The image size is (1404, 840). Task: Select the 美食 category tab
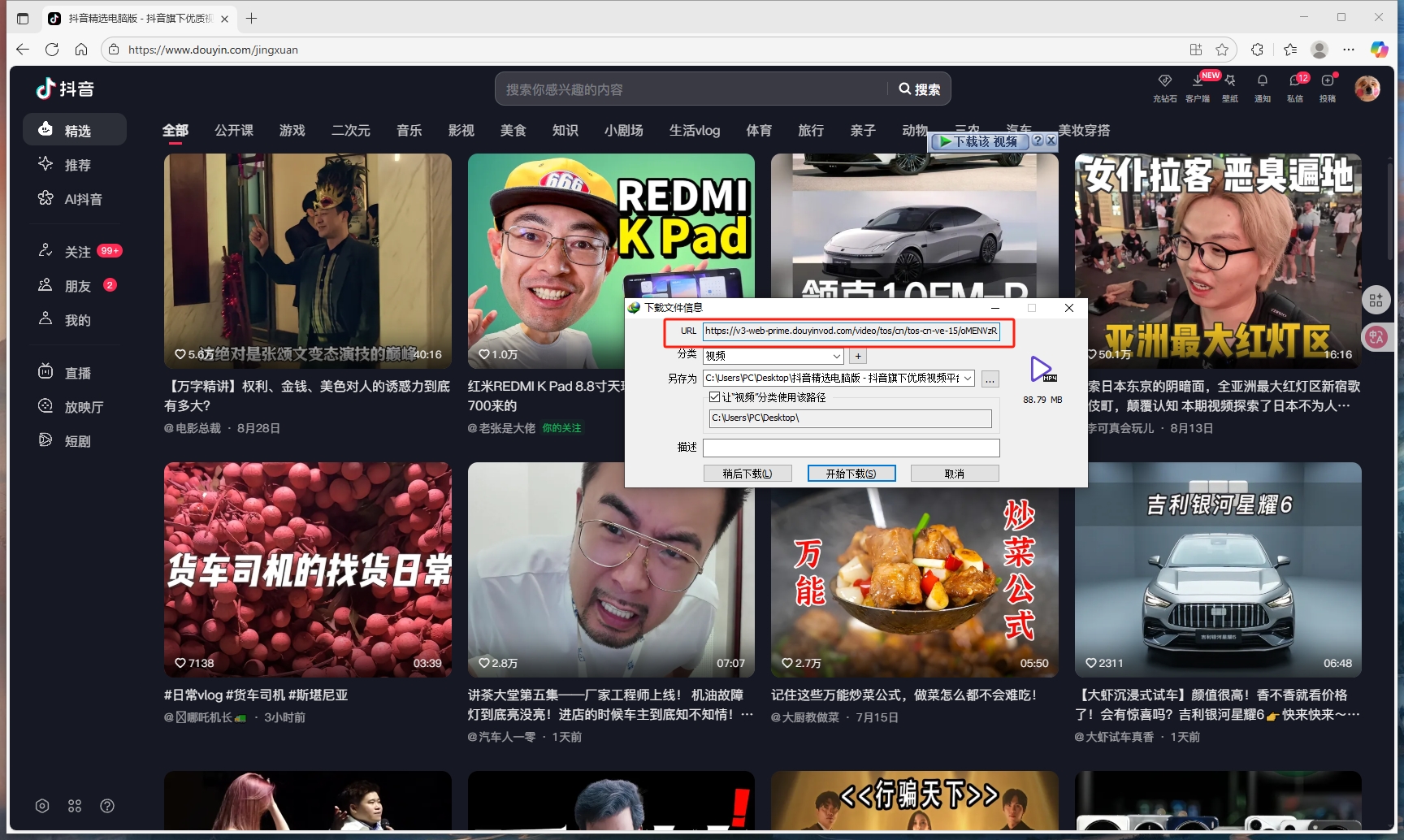[513, 130]
